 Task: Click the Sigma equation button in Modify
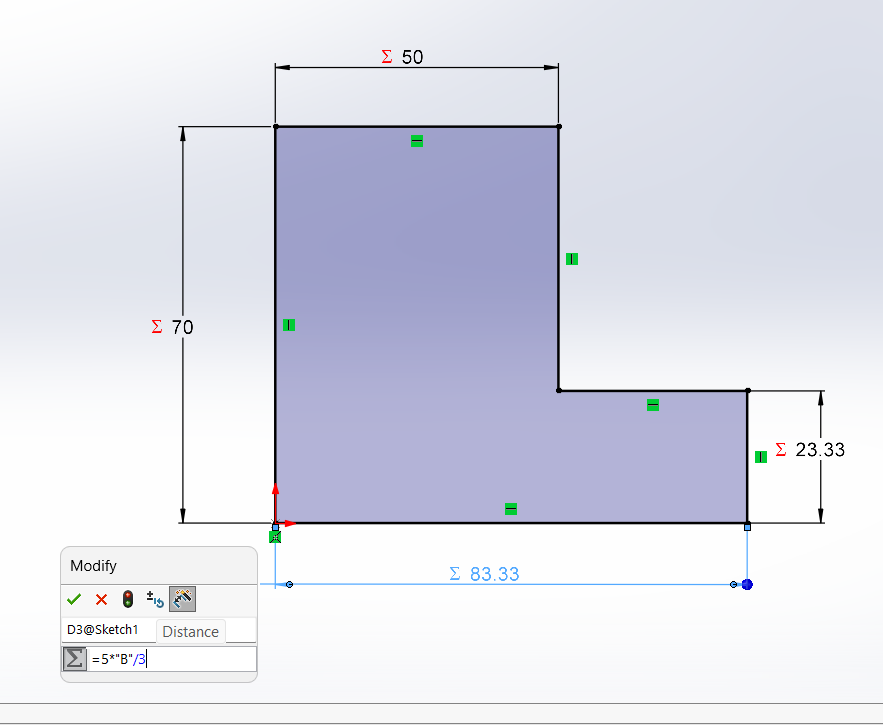coord(75,659)
